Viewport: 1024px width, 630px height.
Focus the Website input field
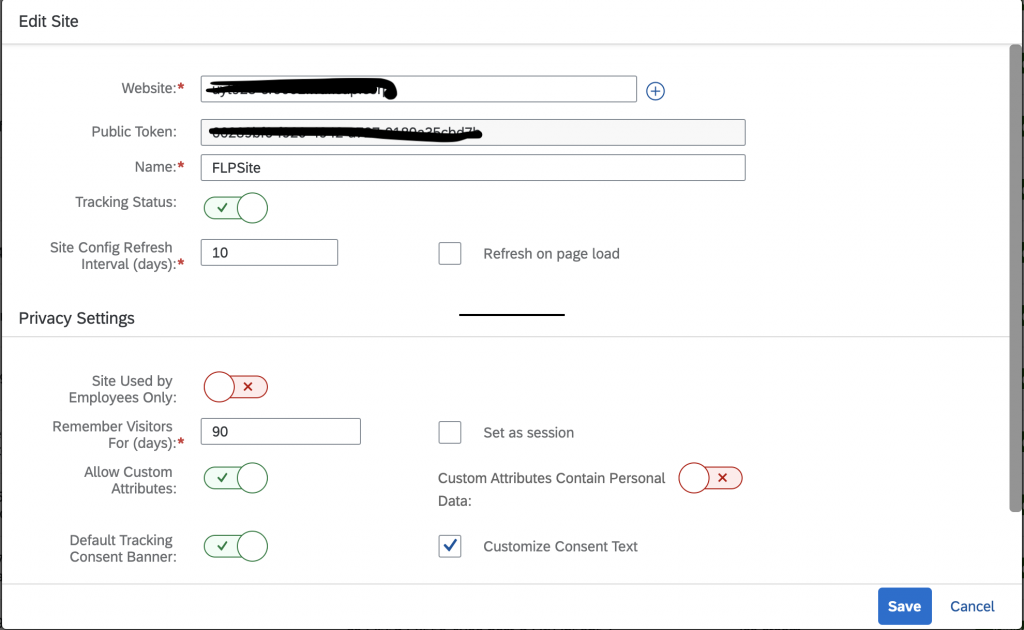(x=419, y=89)
